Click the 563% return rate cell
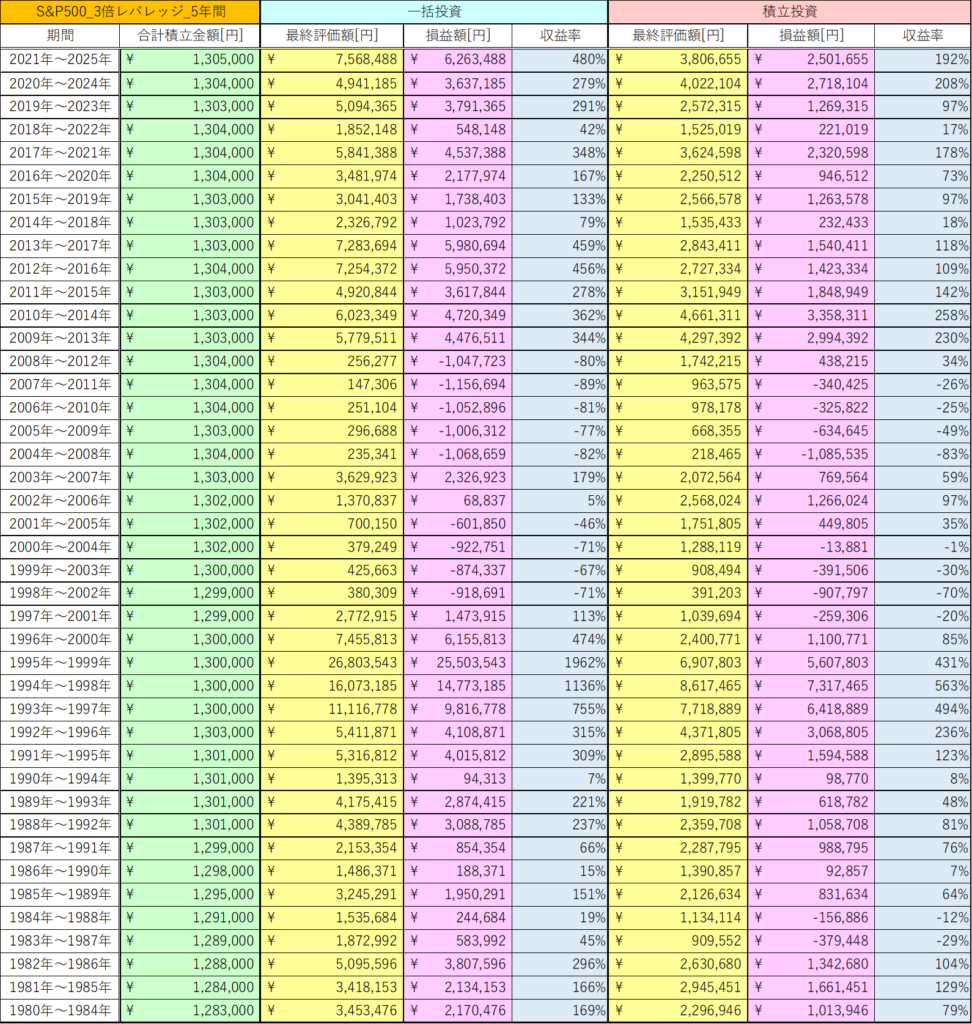The image size is (972, 1024). (922, 686)
